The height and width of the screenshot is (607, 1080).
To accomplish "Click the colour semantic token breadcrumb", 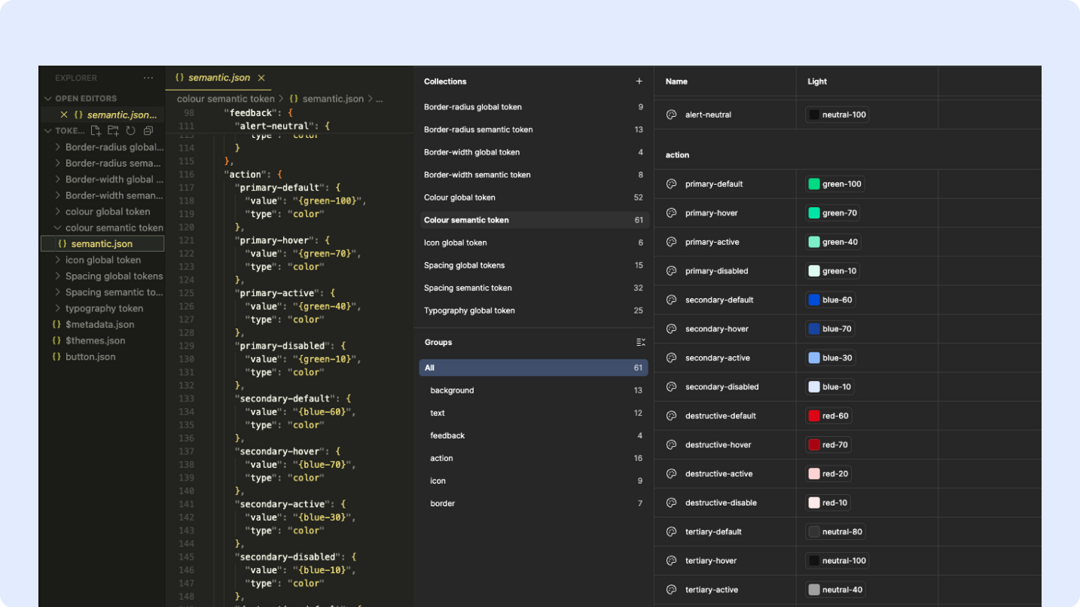I will click(x=225, y=99).
